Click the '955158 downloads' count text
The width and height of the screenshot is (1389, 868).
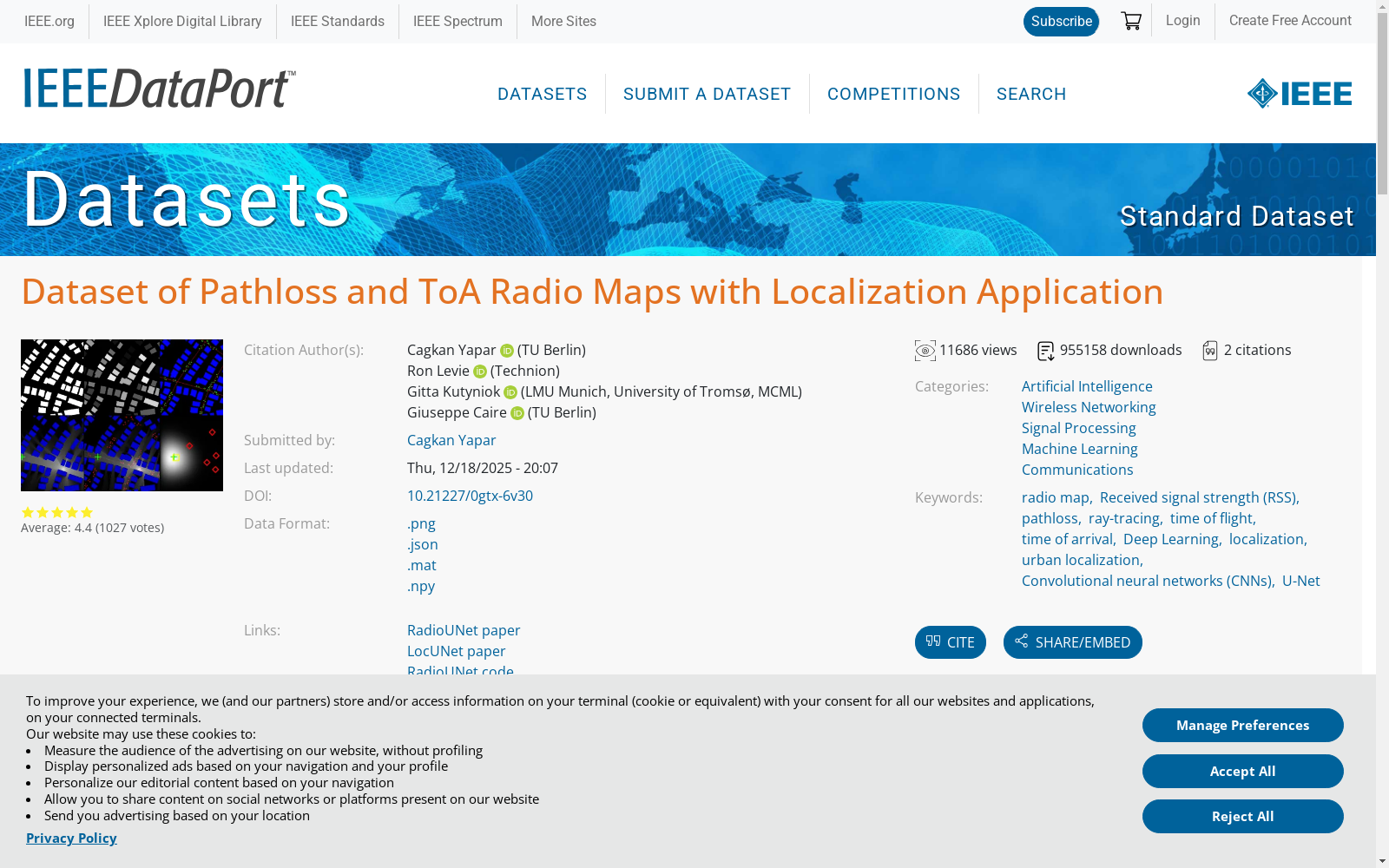(1121, 350)
